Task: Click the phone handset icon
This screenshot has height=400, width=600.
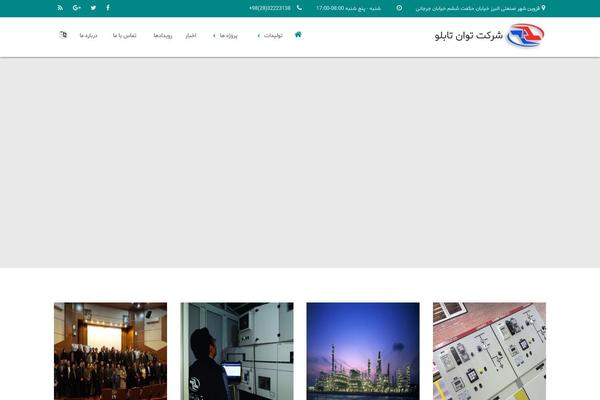Action: [299, 8]
